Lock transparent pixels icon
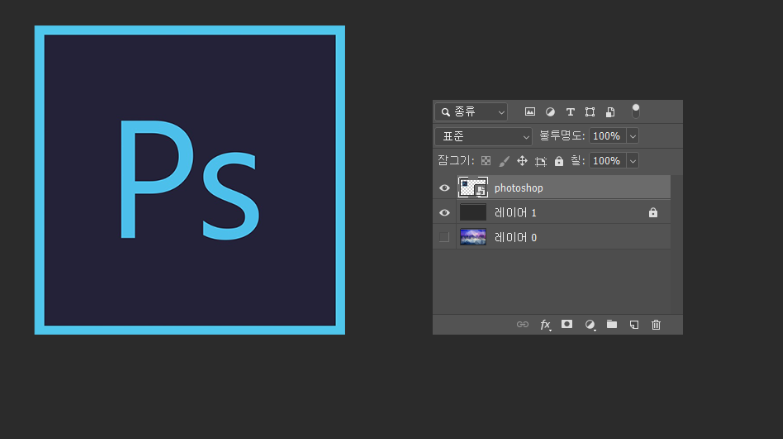This screenshot has width=783, height=439. click(486, 161)
